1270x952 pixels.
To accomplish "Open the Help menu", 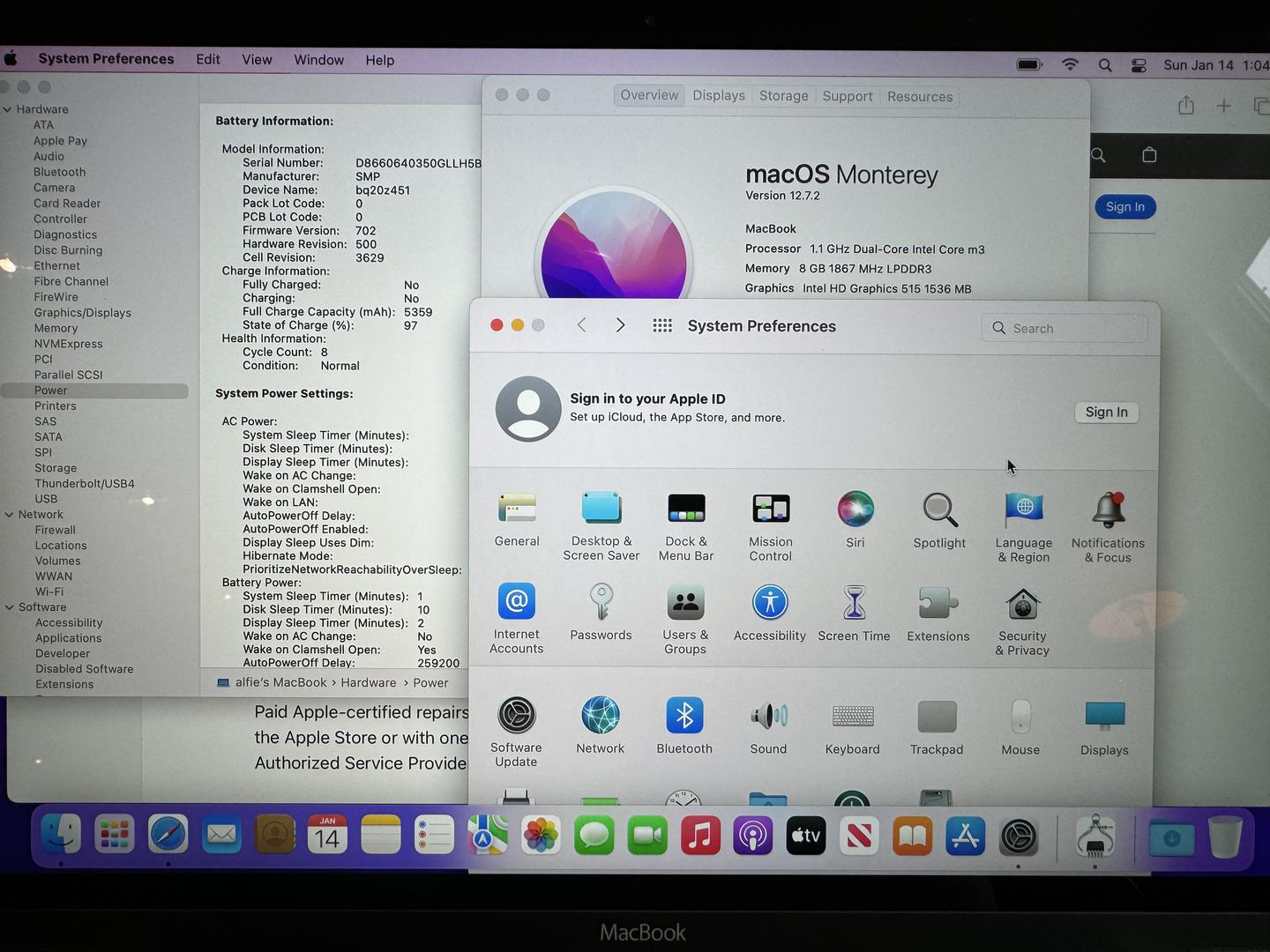I will tap(380, 60).
